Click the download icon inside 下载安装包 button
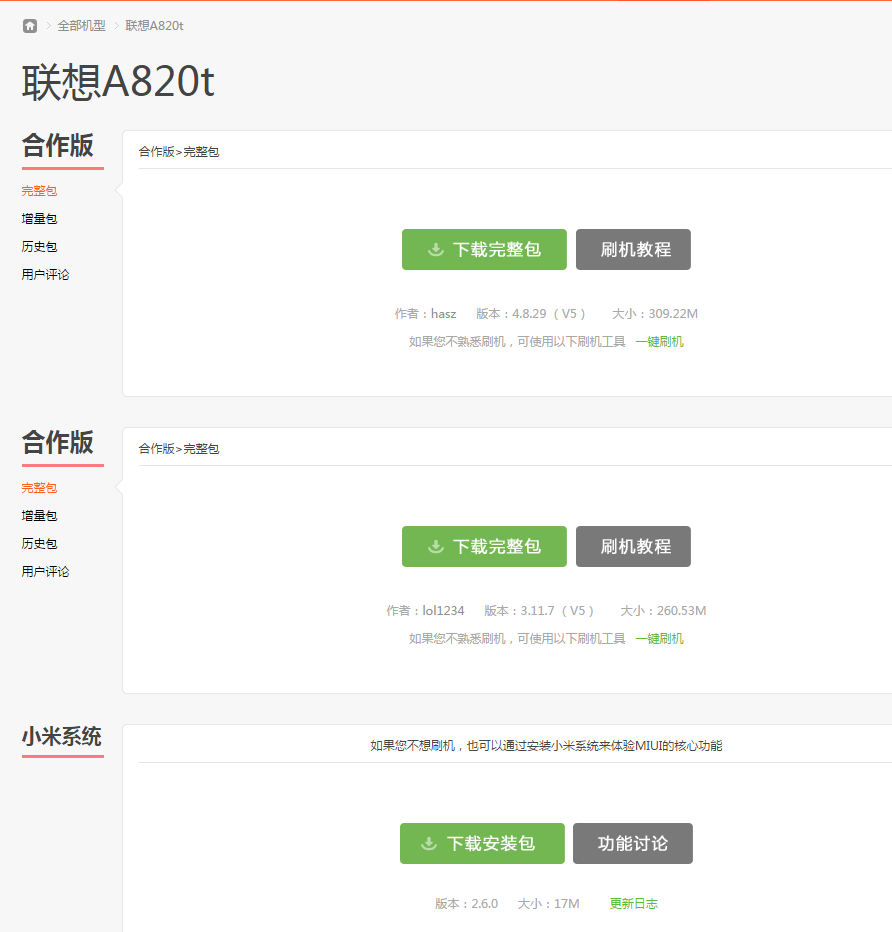This screenshot has height=932, width=892. pyautogui.click(x=434, y=843)
